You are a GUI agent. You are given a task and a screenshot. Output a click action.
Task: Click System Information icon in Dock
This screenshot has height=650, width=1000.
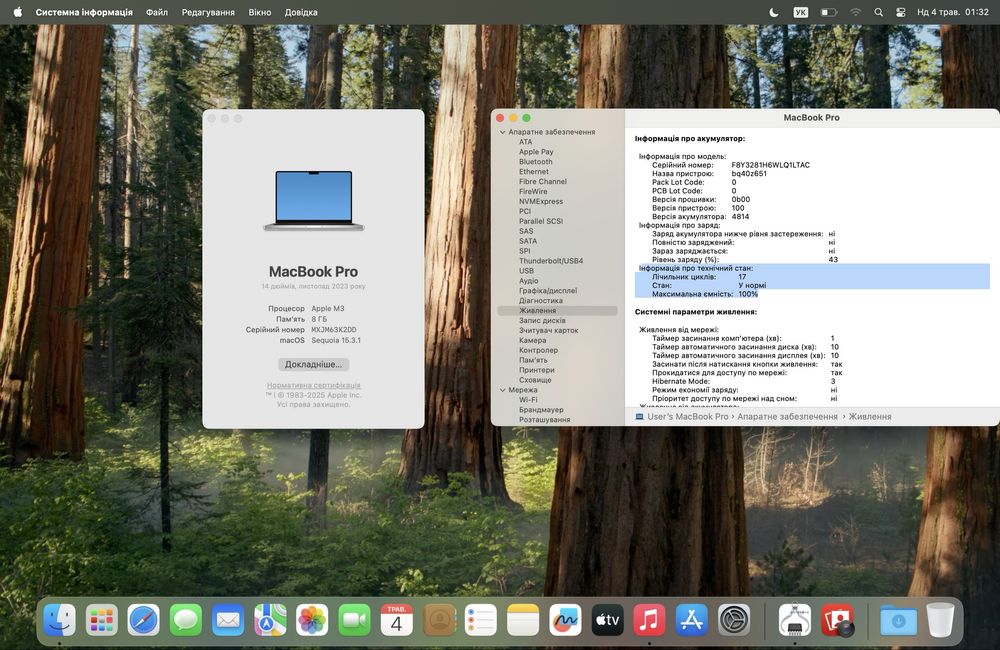coord(795,619)
